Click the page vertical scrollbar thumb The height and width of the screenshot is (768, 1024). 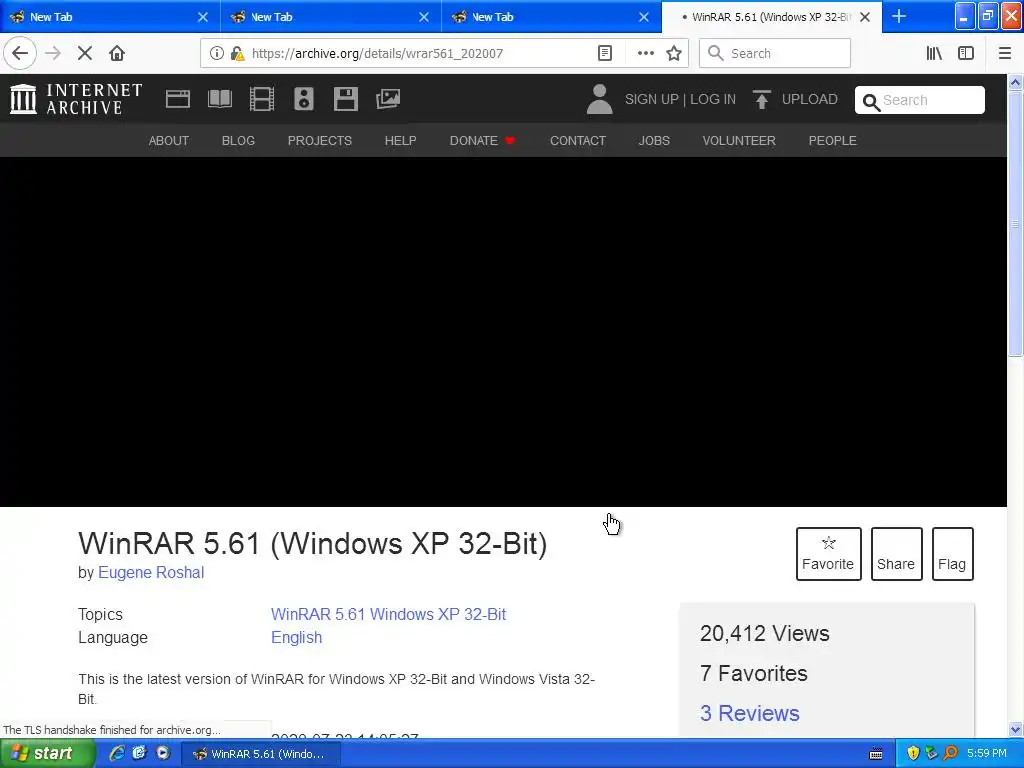click(1015, 223)
